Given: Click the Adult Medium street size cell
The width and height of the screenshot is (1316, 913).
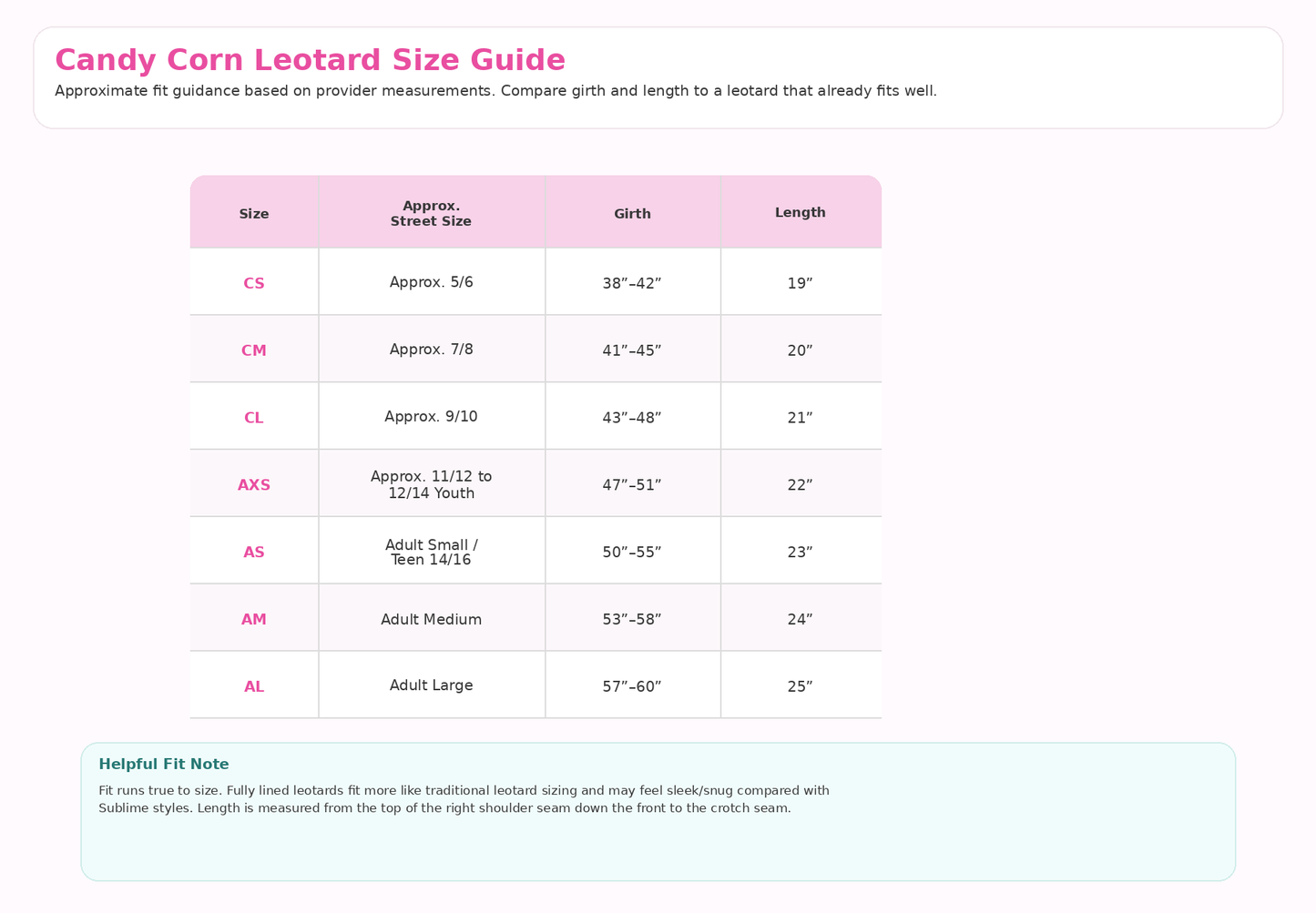Looking at the screenshot, I should tap(432, 620).
